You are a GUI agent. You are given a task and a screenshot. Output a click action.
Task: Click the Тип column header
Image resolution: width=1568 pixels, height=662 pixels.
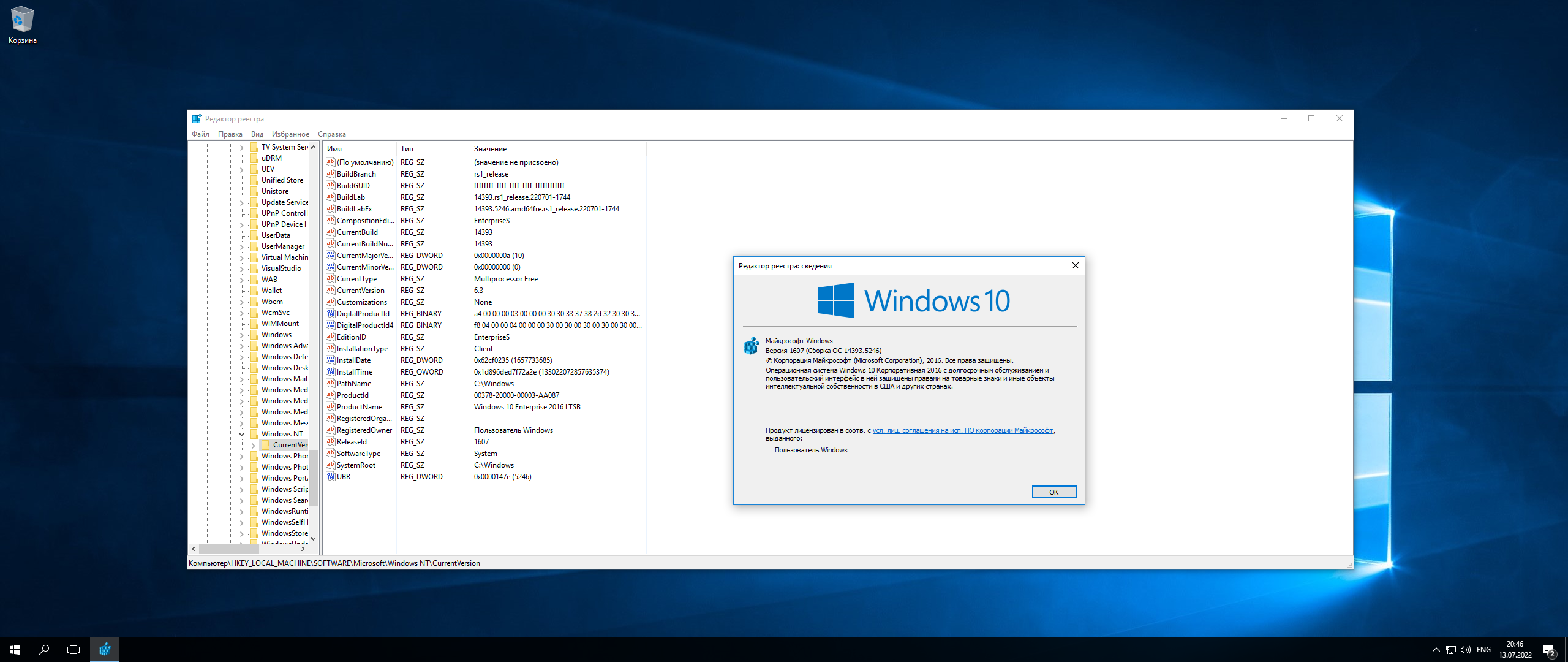point(433,149)
